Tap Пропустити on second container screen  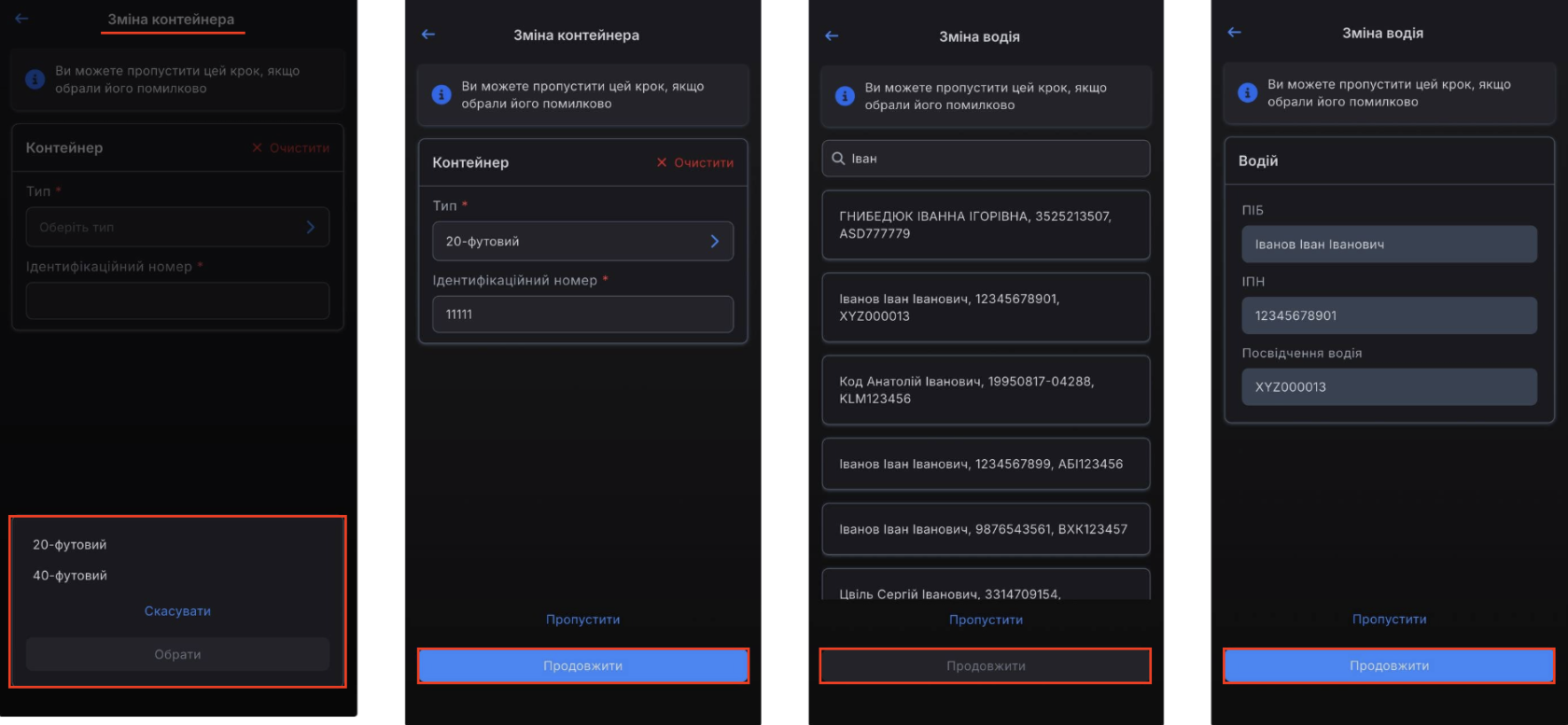[583, 620]
